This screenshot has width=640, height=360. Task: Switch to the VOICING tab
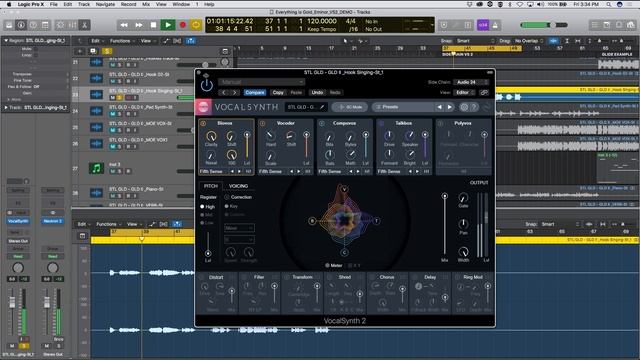point(238,186)
